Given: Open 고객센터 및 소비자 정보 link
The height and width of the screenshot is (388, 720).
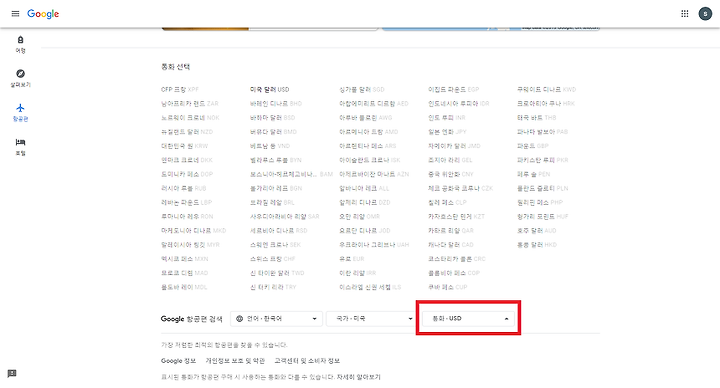Looking at the screenshot, I should coord(307,361).
